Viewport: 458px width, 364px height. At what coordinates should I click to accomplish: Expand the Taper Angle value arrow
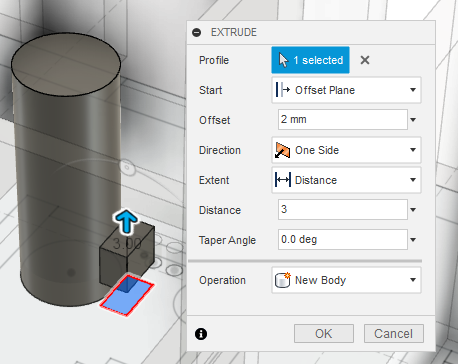pyautogui.click(x=413, y=240)
